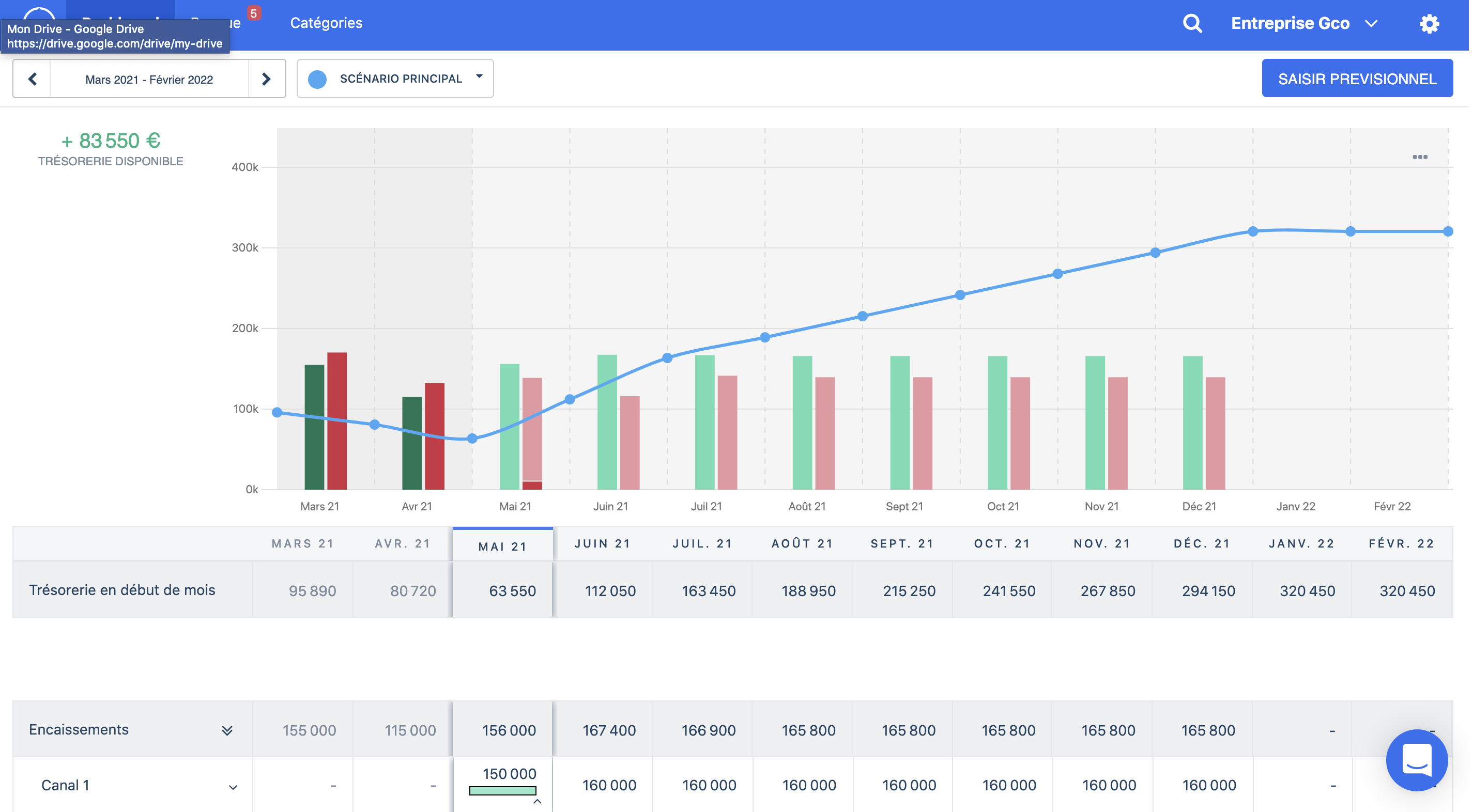Select the MAI 21 column header
The image size is (1473, 812).
(x=503, y=547)
